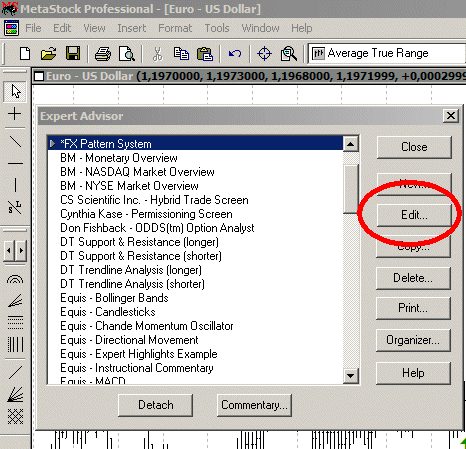Click the Edit... button
The image size is (466, 449).
pyautogui.click(x=414, y=215)
